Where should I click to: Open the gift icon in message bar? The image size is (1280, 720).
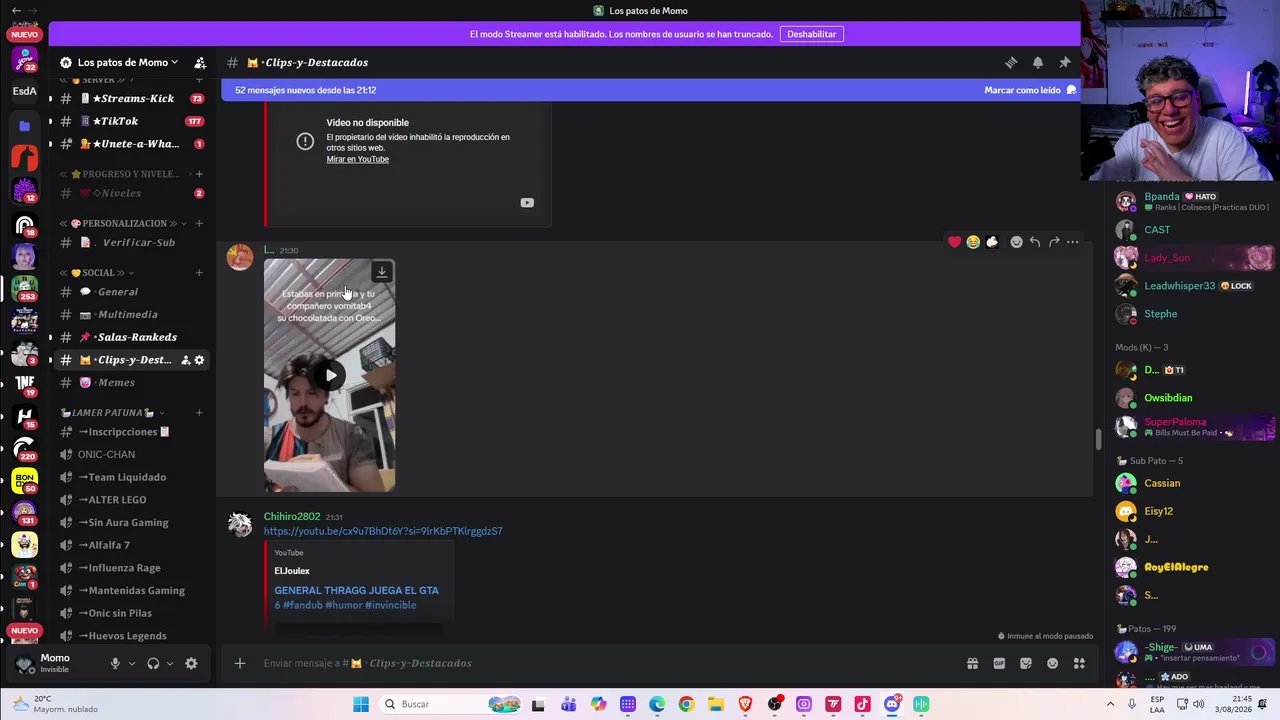(x=972, y=663)
